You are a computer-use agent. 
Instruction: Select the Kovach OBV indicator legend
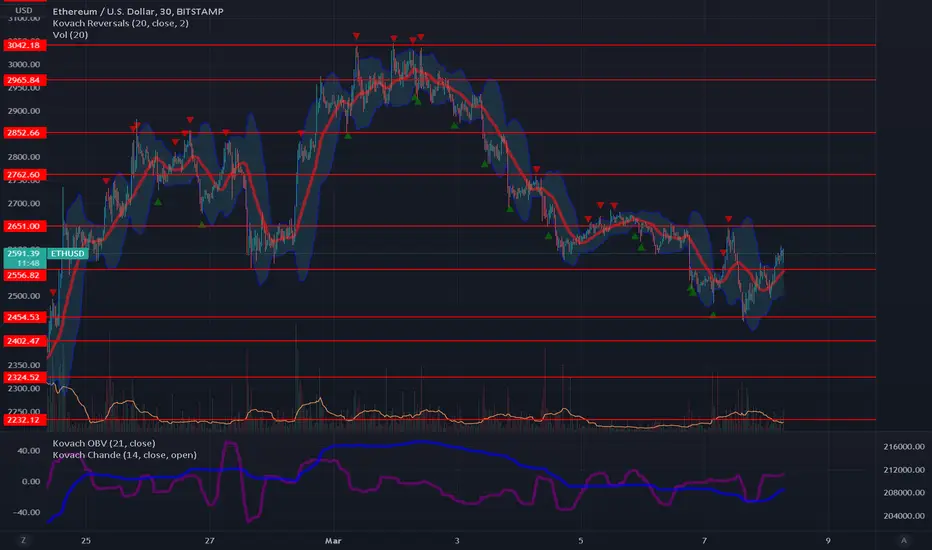(x=104, y=444)
